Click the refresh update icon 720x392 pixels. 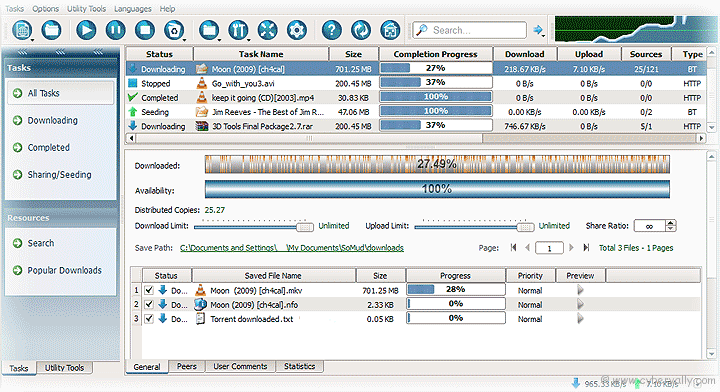pos(361,30)
